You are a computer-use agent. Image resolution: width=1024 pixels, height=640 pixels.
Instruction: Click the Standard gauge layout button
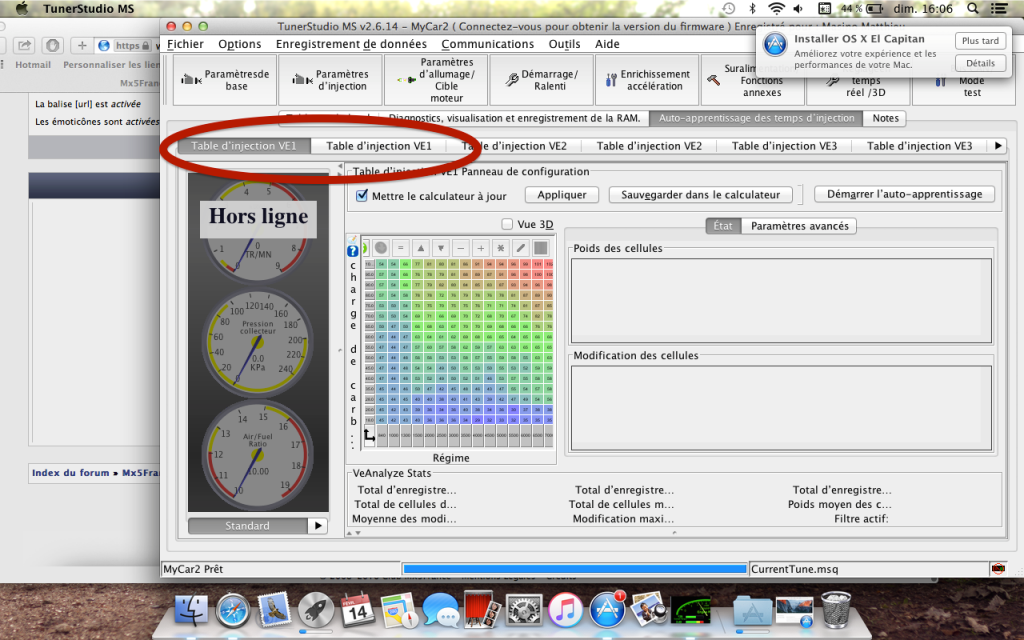tap(248, 526)
